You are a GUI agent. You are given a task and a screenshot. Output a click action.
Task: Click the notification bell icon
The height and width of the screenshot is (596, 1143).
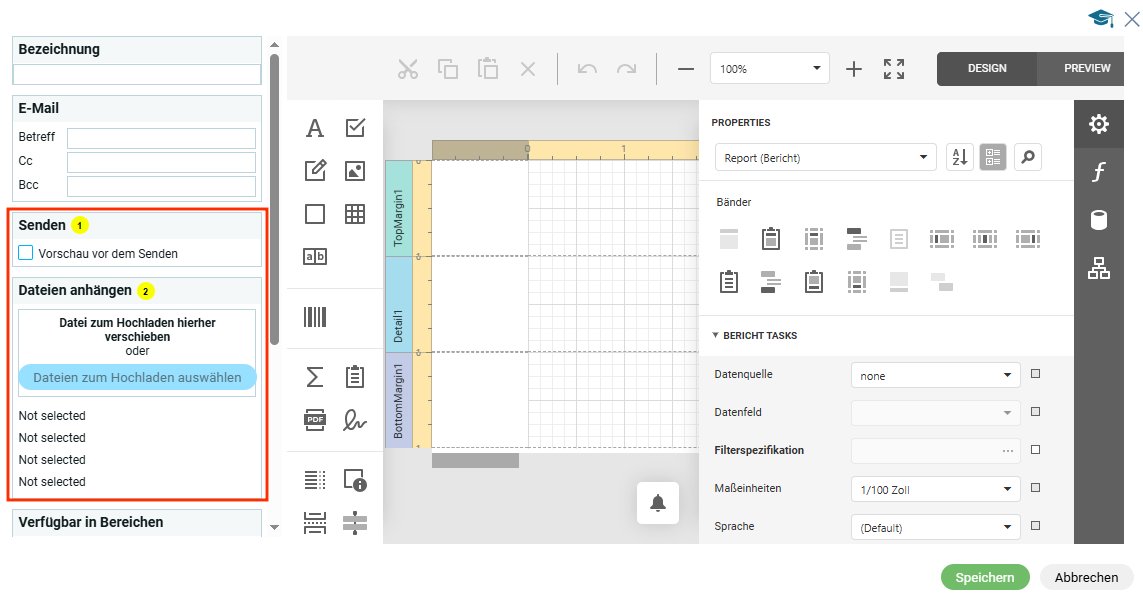[657, 503]
